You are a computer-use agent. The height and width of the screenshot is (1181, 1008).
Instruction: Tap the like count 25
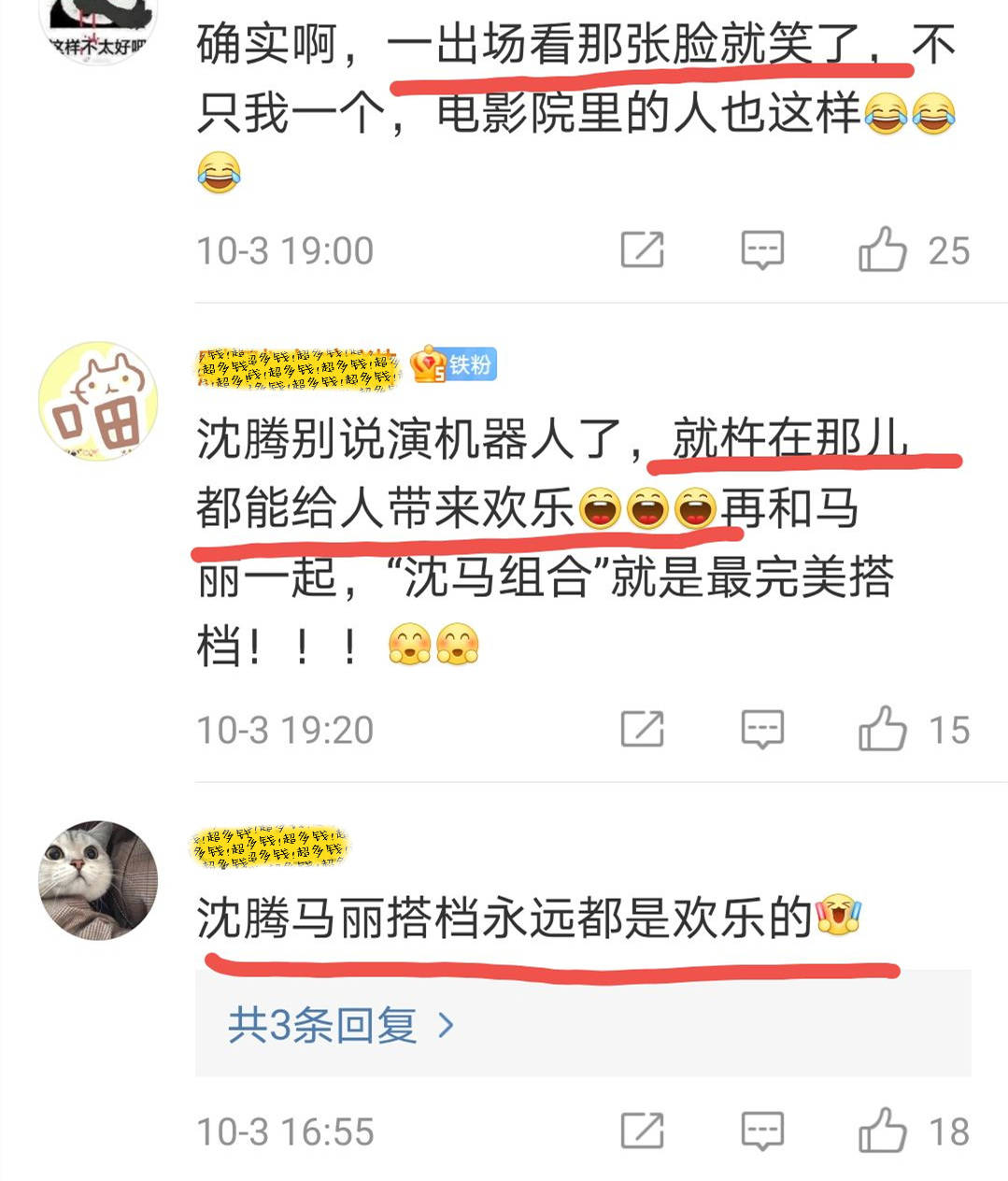pos(949,250)
